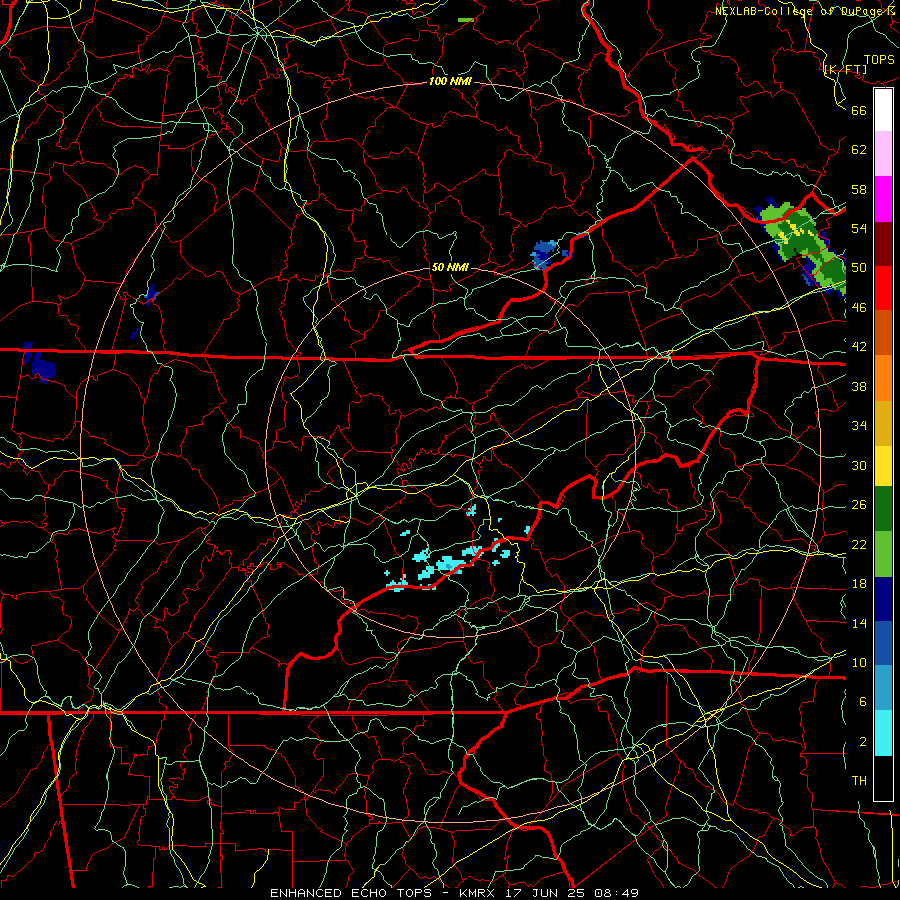Select the dark red legend swatch
This screenshot has height=900, width=900.
click(883, 243)
